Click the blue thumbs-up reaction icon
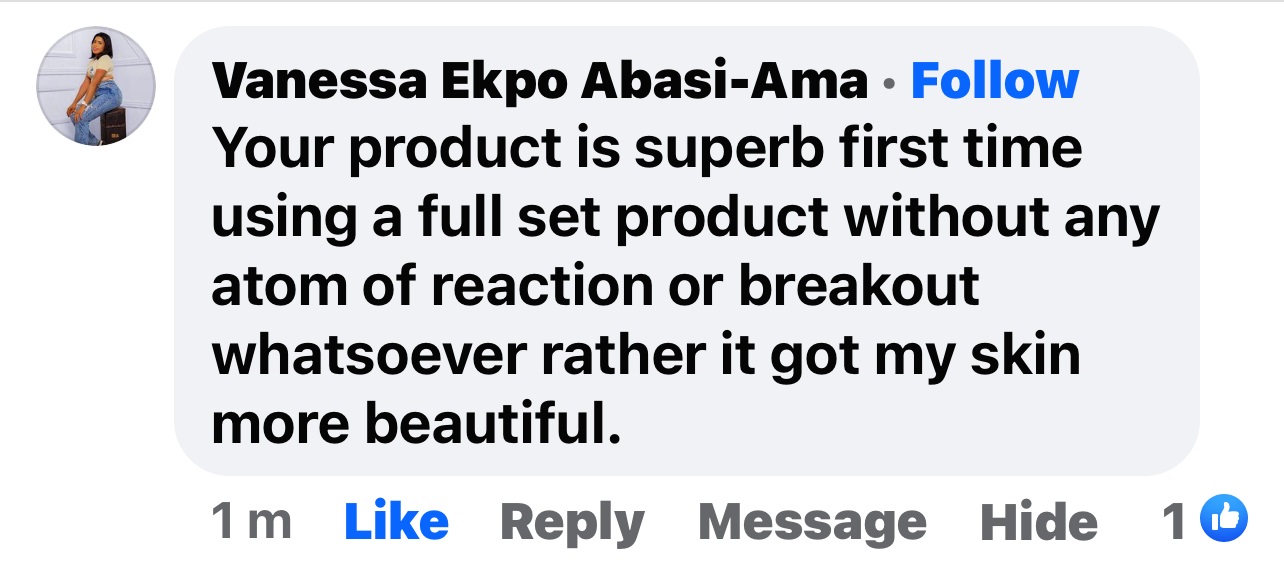The width and height of the screenshot is (1284, 588). tap(1224, 520)
